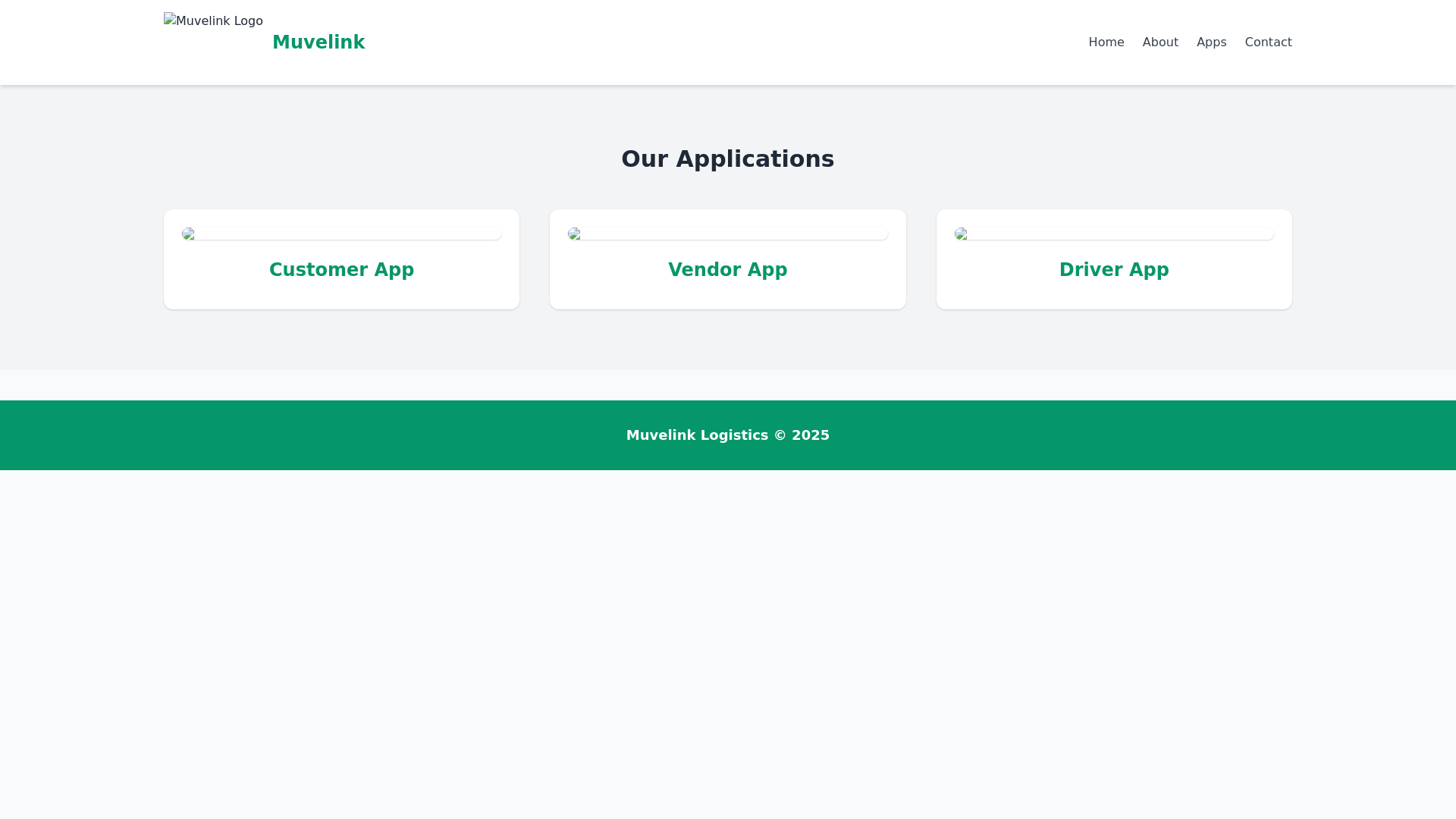The image size is (1456, 819).
Task: Click the Vendor App heading link
Action: [x=727, y=269]
